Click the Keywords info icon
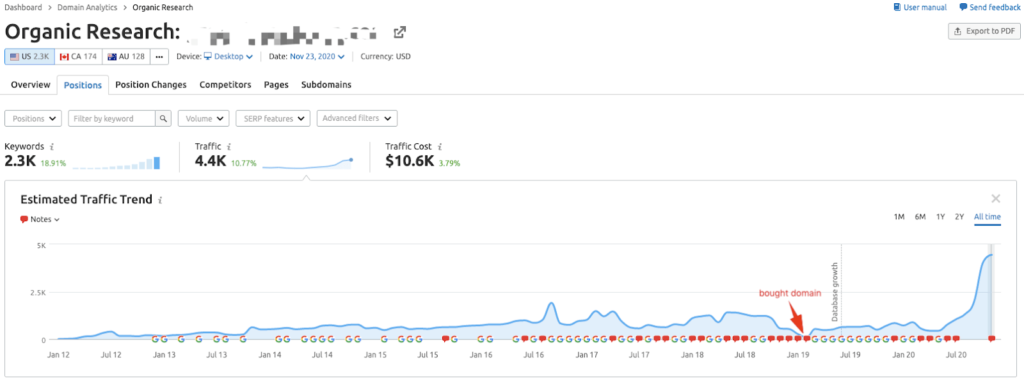This screenshot has width=1024, height=383. (52, 147)
